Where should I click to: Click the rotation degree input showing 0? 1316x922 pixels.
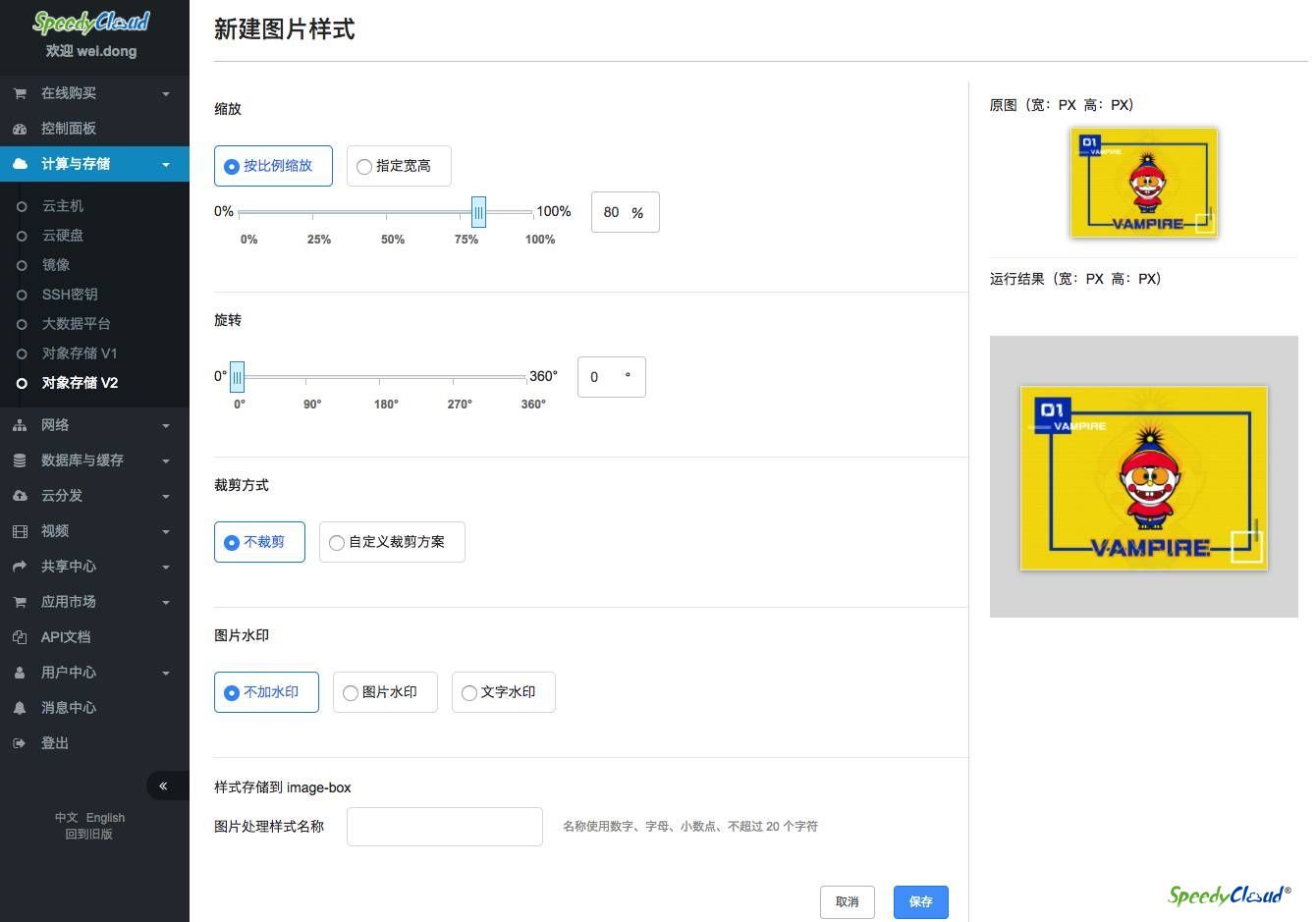pos(612,377)
